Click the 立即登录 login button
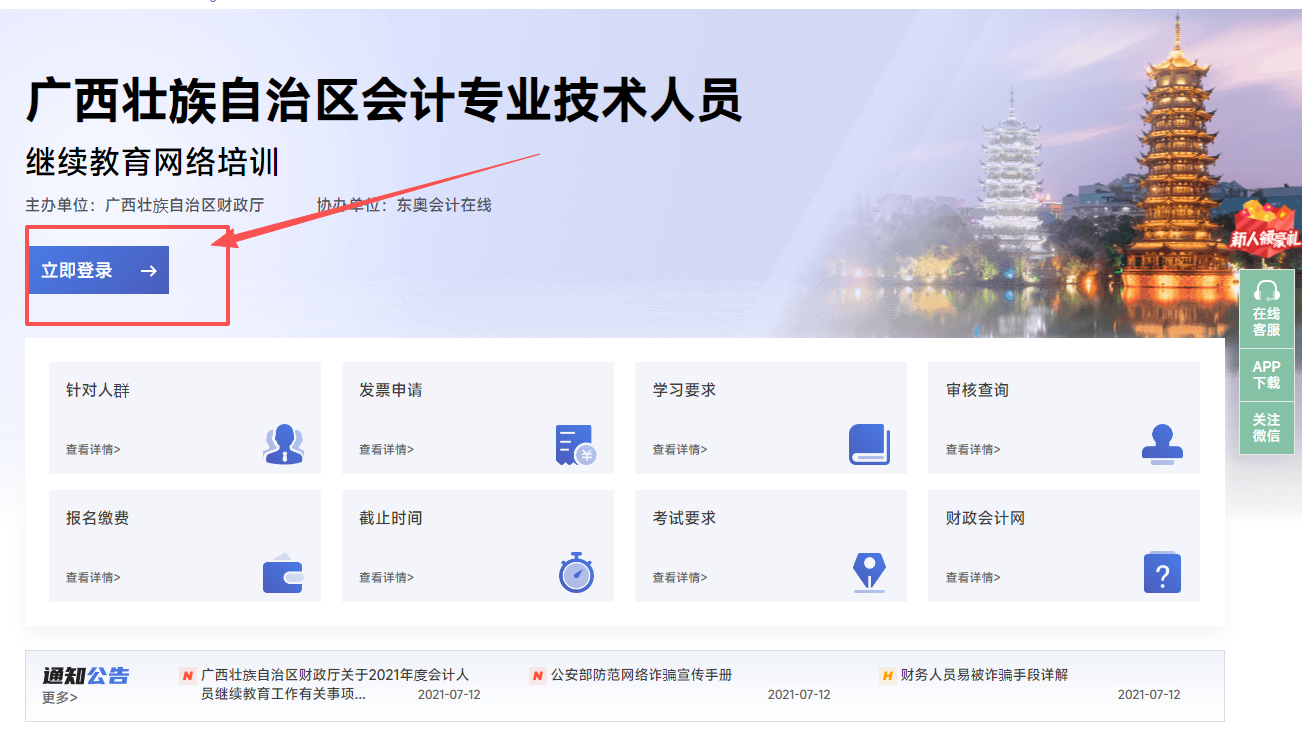 coord(97,269)
